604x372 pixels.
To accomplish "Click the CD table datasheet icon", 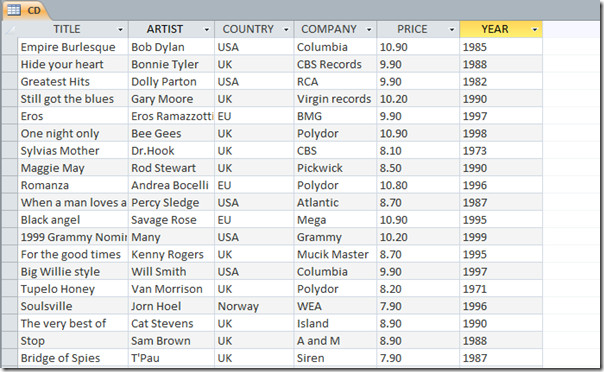I will [x=14, y=10].
